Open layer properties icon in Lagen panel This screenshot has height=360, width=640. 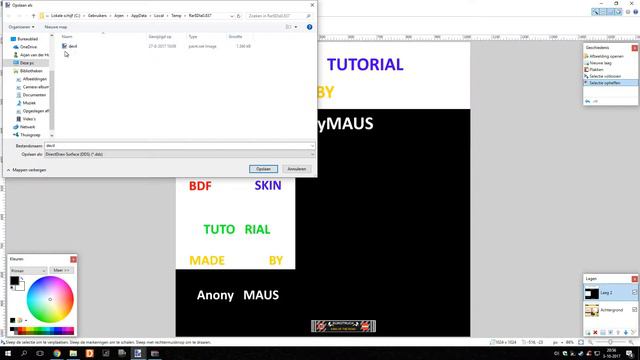point(633,332)
